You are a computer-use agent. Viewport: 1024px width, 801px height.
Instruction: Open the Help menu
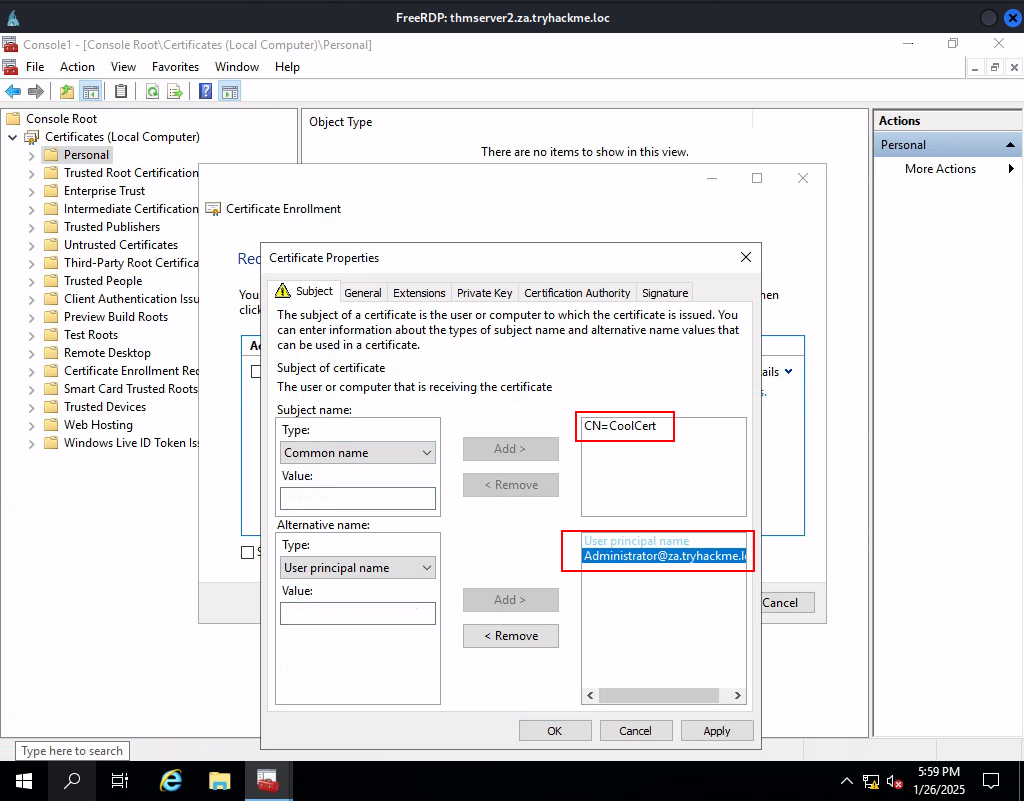(x=287, y=67)
